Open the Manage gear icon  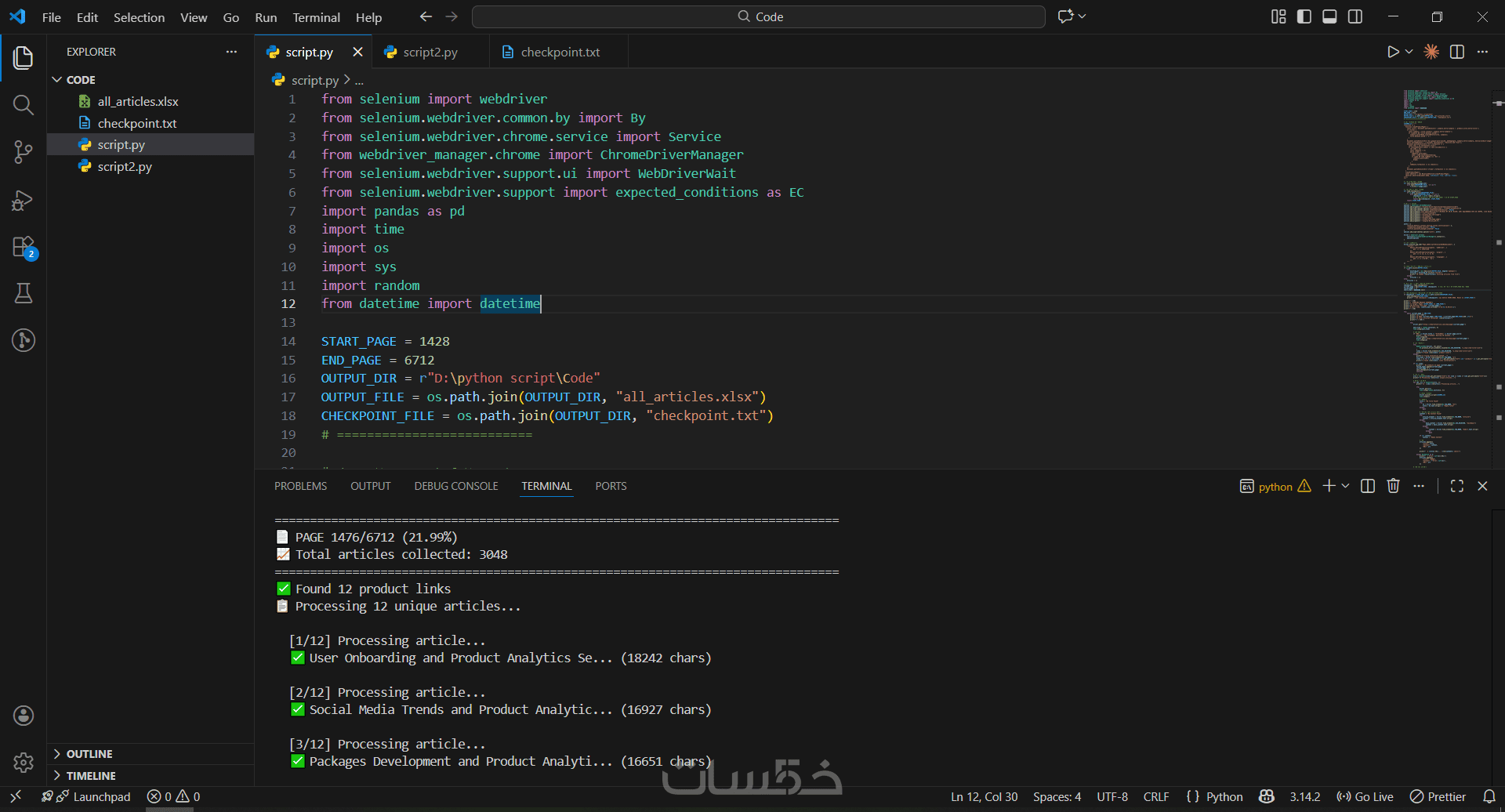click(x=24, y=763)
